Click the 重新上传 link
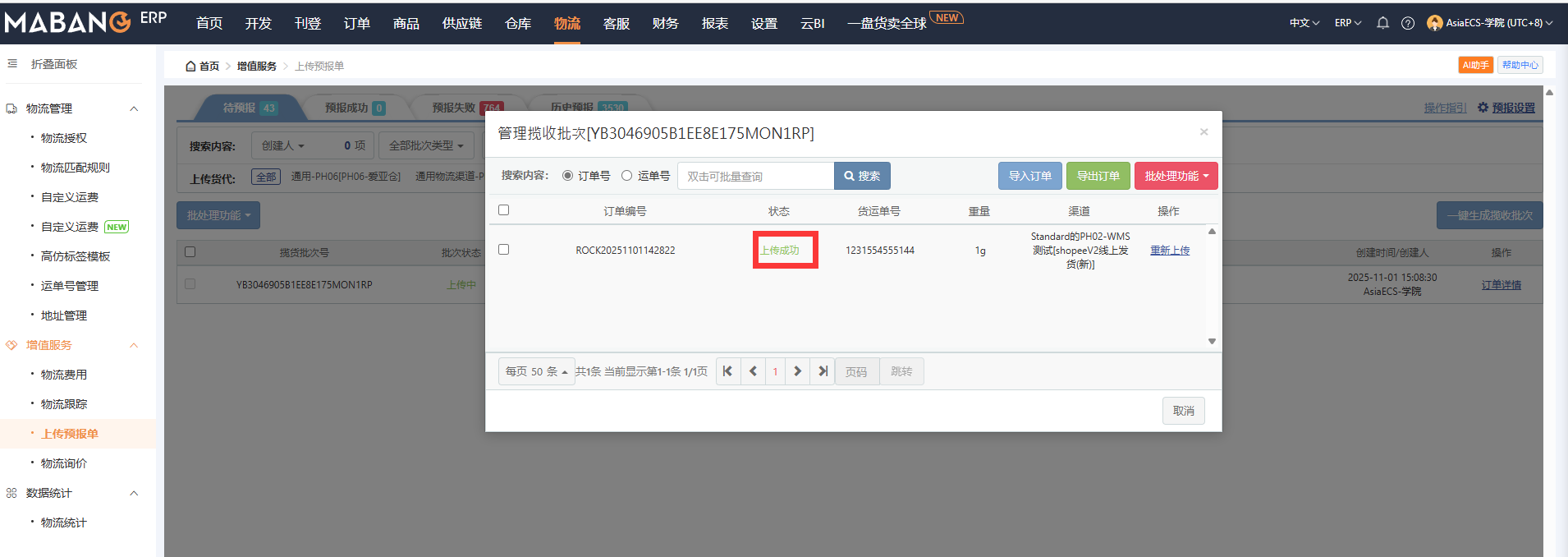Viewport: 1568px width, 557px height. click(1169, 251)
